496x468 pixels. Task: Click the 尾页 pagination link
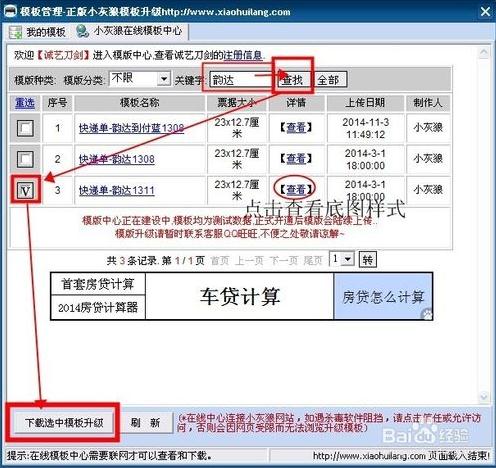313,261
